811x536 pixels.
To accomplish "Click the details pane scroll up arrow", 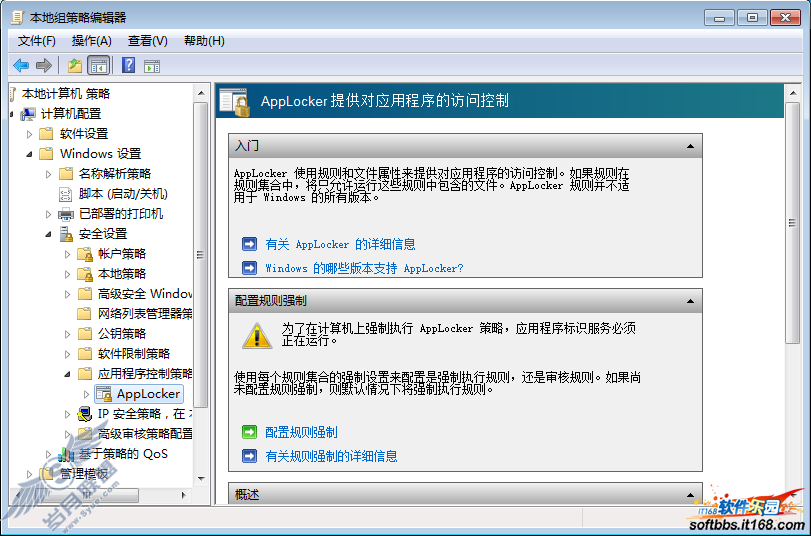I will pos(792,93).
